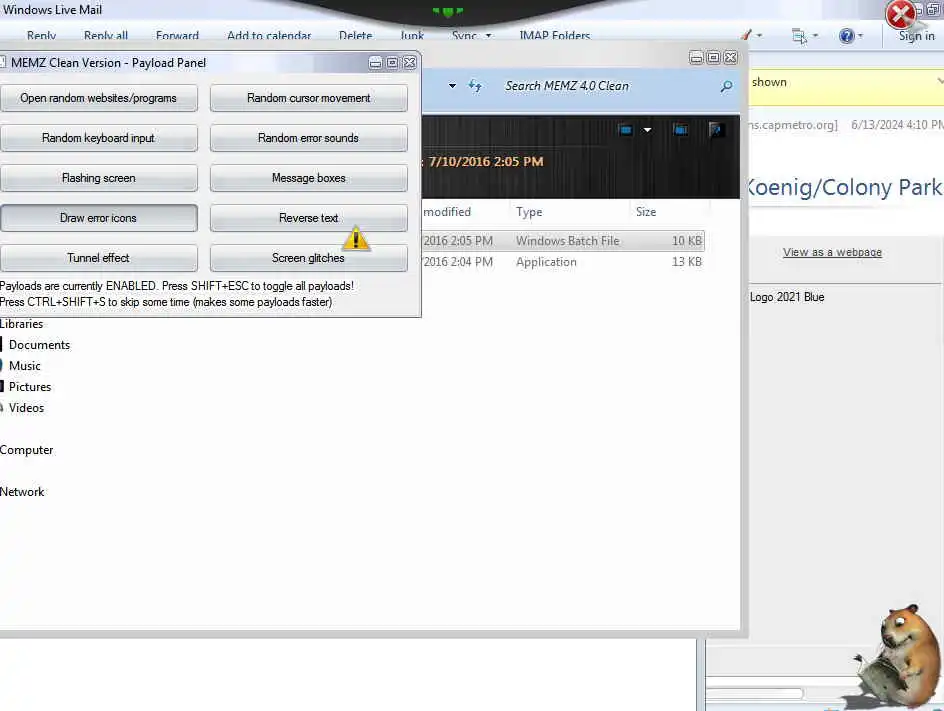
Task: Click the hamster reading newspaper figure
Action: [896, 657]
